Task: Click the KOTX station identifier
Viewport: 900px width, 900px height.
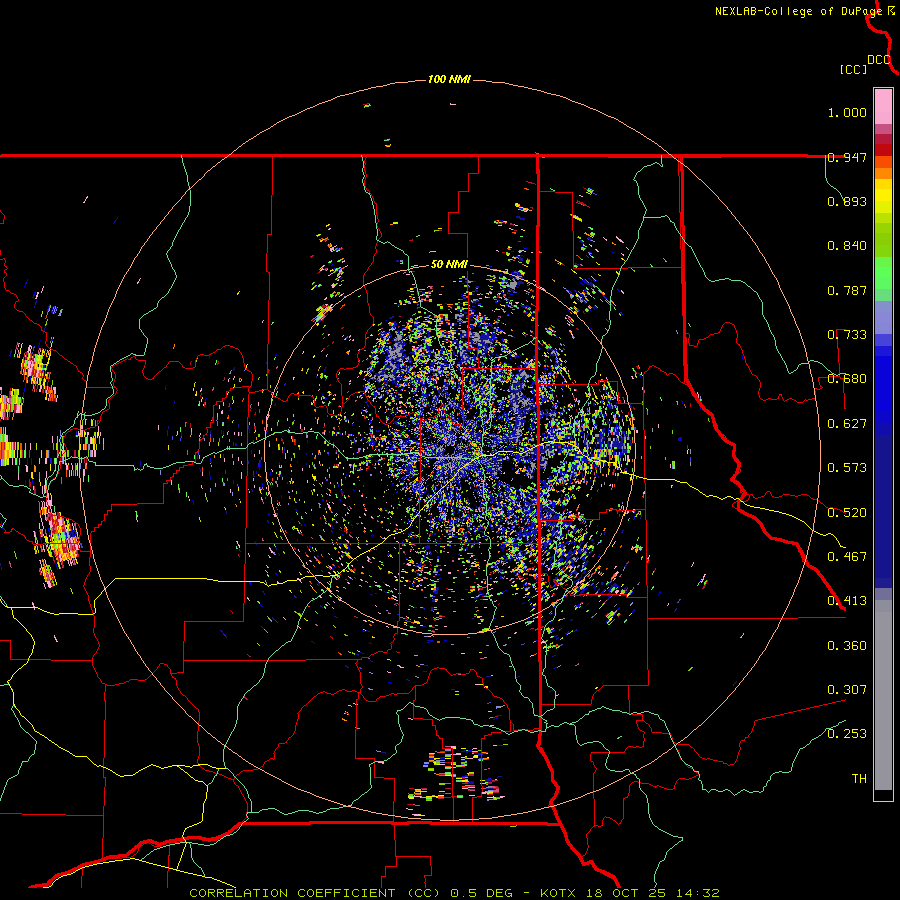Action: [x=559, y=893]
